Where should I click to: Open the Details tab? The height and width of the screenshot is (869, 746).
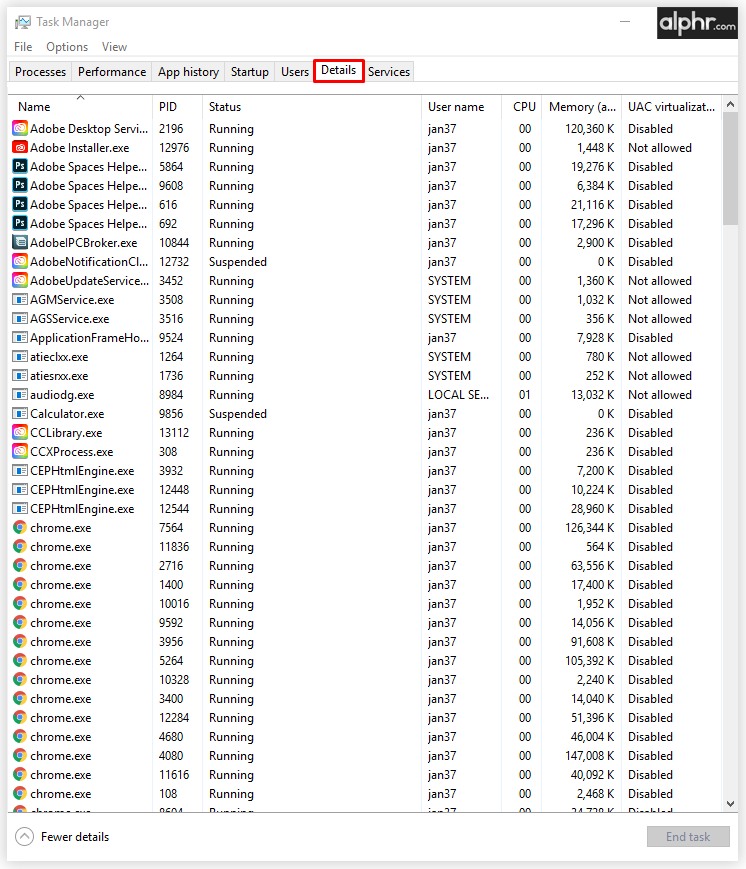[x=339, y=70]
